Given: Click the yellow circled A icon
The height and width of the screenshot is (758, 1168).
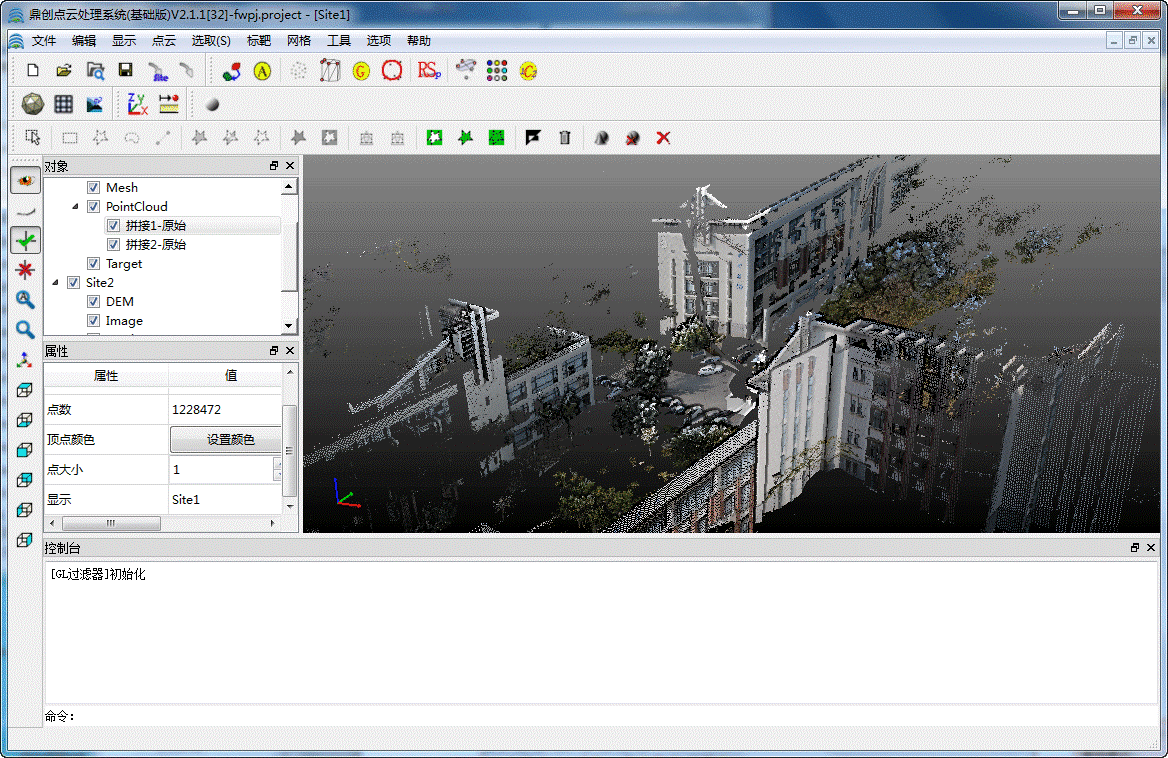Looking at the screenshot, I should [x=262, y=71].
